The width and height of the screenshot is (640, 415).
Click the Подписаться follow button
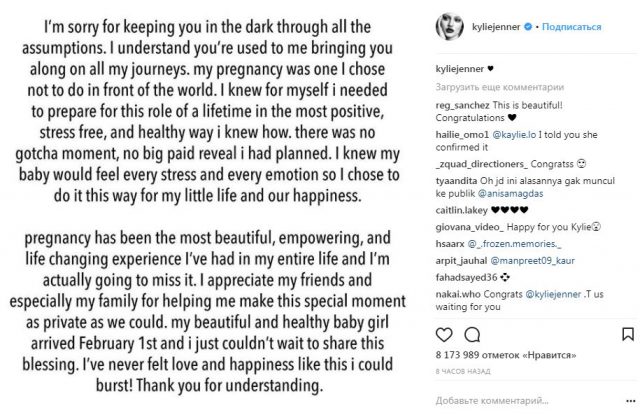point(571,27)
